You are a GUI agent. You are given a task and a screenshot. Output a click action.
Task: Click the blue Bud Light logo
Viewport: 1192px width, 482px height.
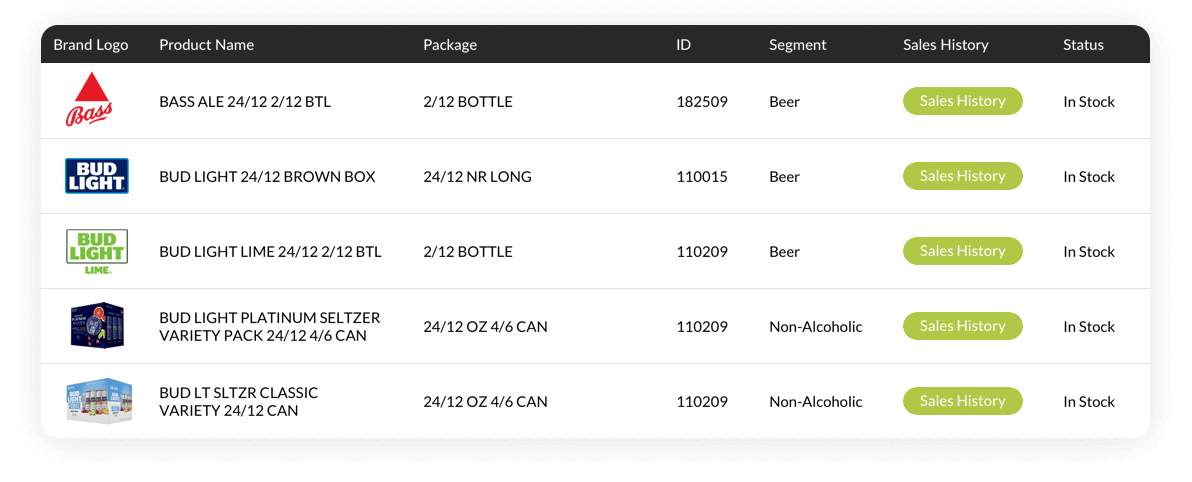[x=97, y=176]
